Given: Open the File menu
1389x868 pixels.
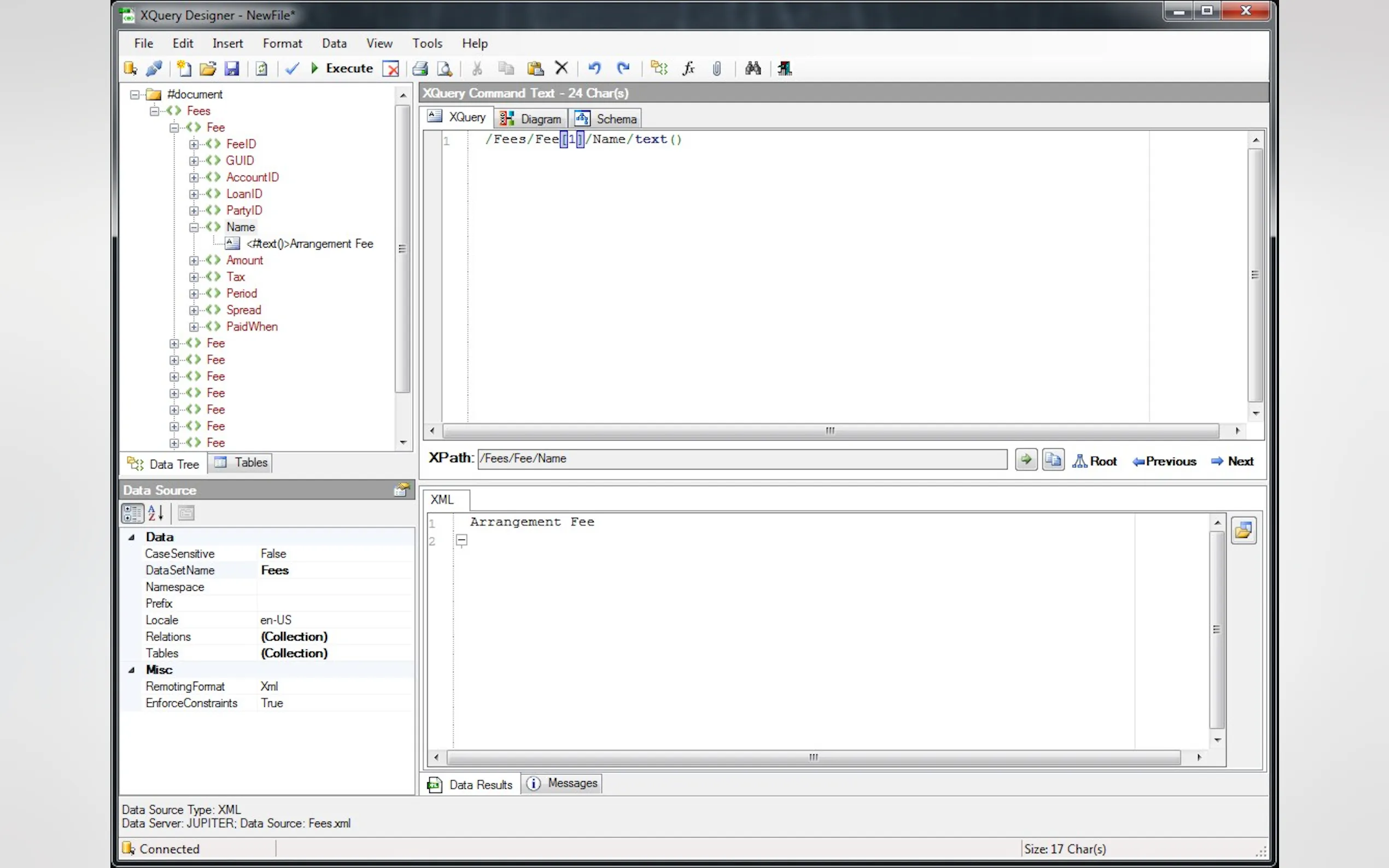Looking at the screenshot, I should click(144, 44).
